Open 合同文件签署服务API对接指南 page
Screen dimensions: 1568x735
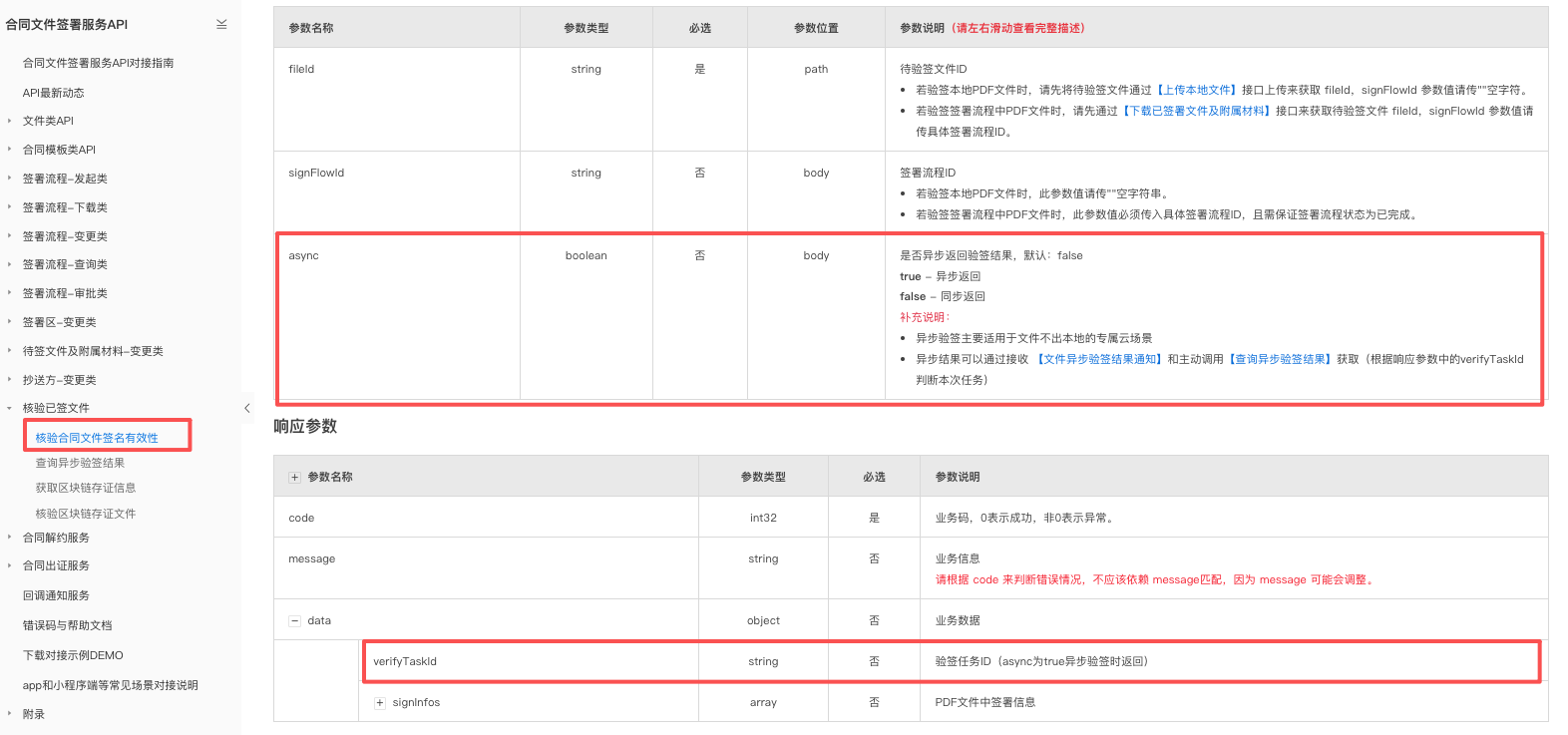[98, 63]
